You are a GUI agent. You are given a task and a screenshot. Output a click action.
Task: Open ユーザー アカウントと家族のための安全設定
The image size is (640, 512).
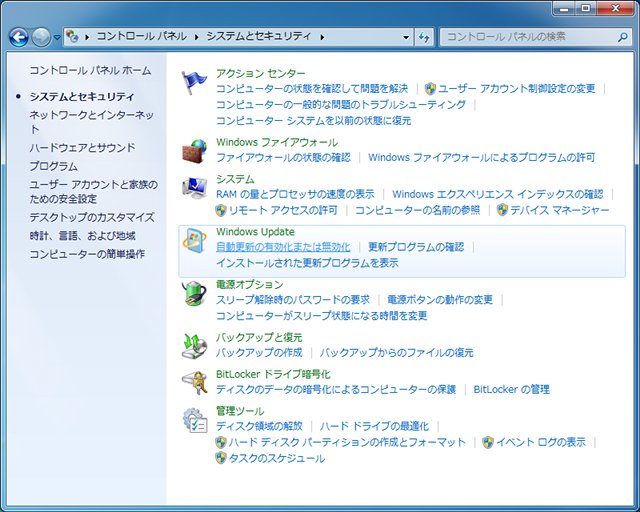point(93,192)
